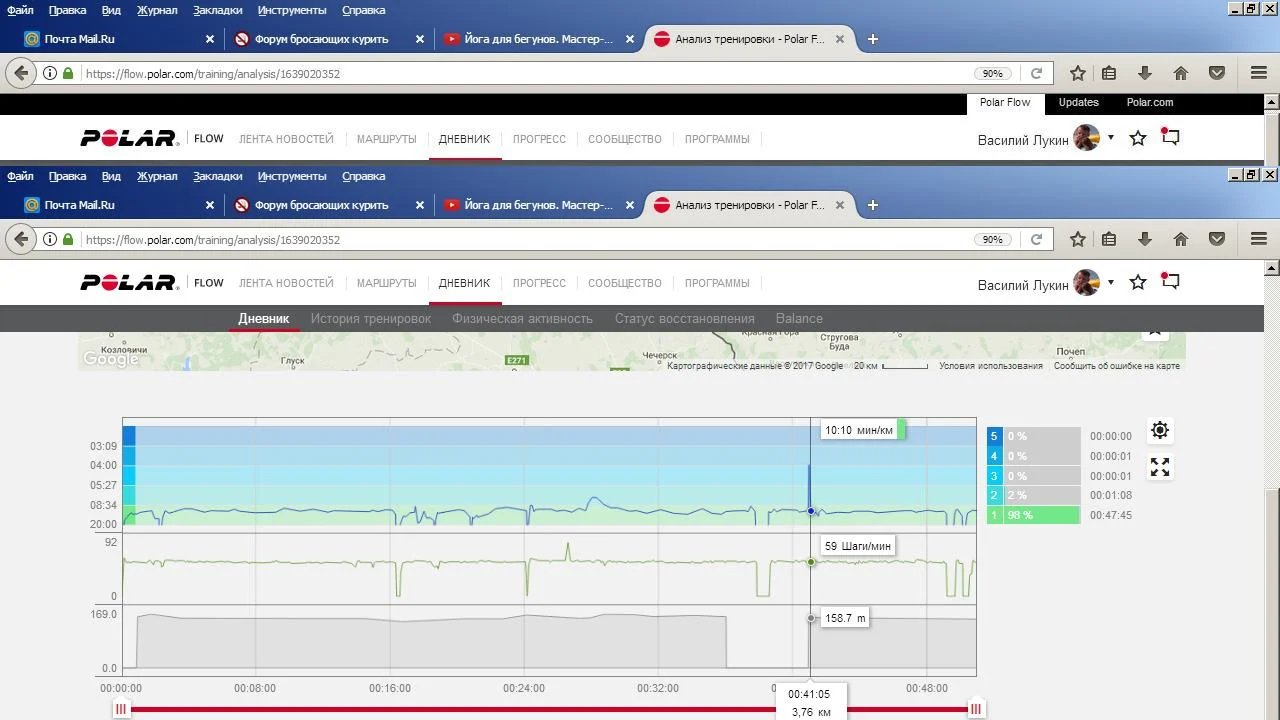Open the Balance tab
The image size is (1280, 720).
(799, 319)
